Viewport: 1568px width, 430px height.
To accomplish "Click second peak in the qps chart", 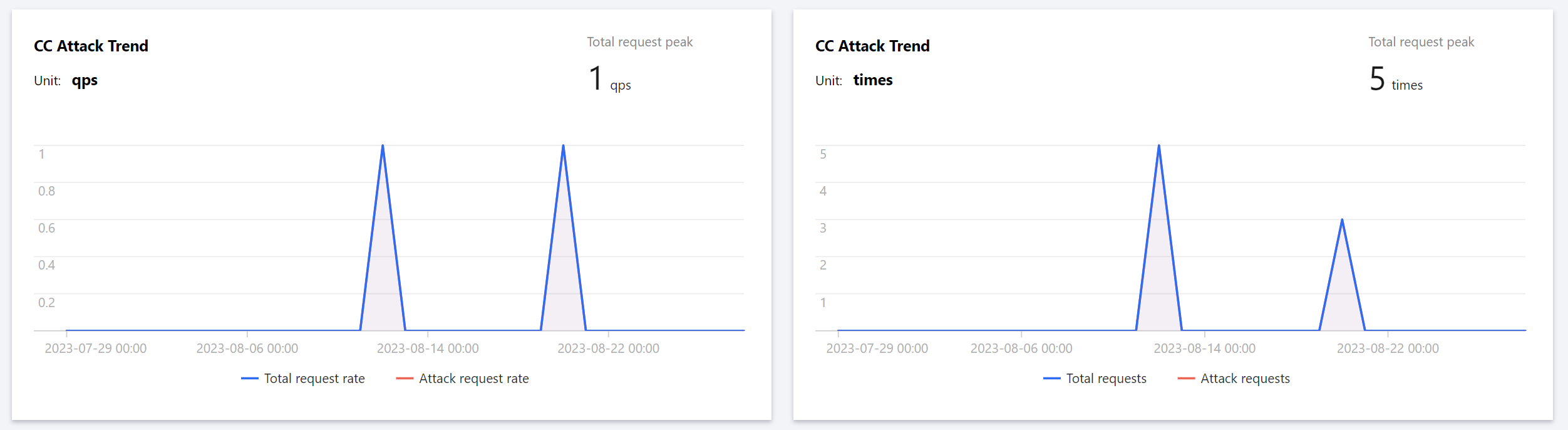I will [x=563, y=146].
